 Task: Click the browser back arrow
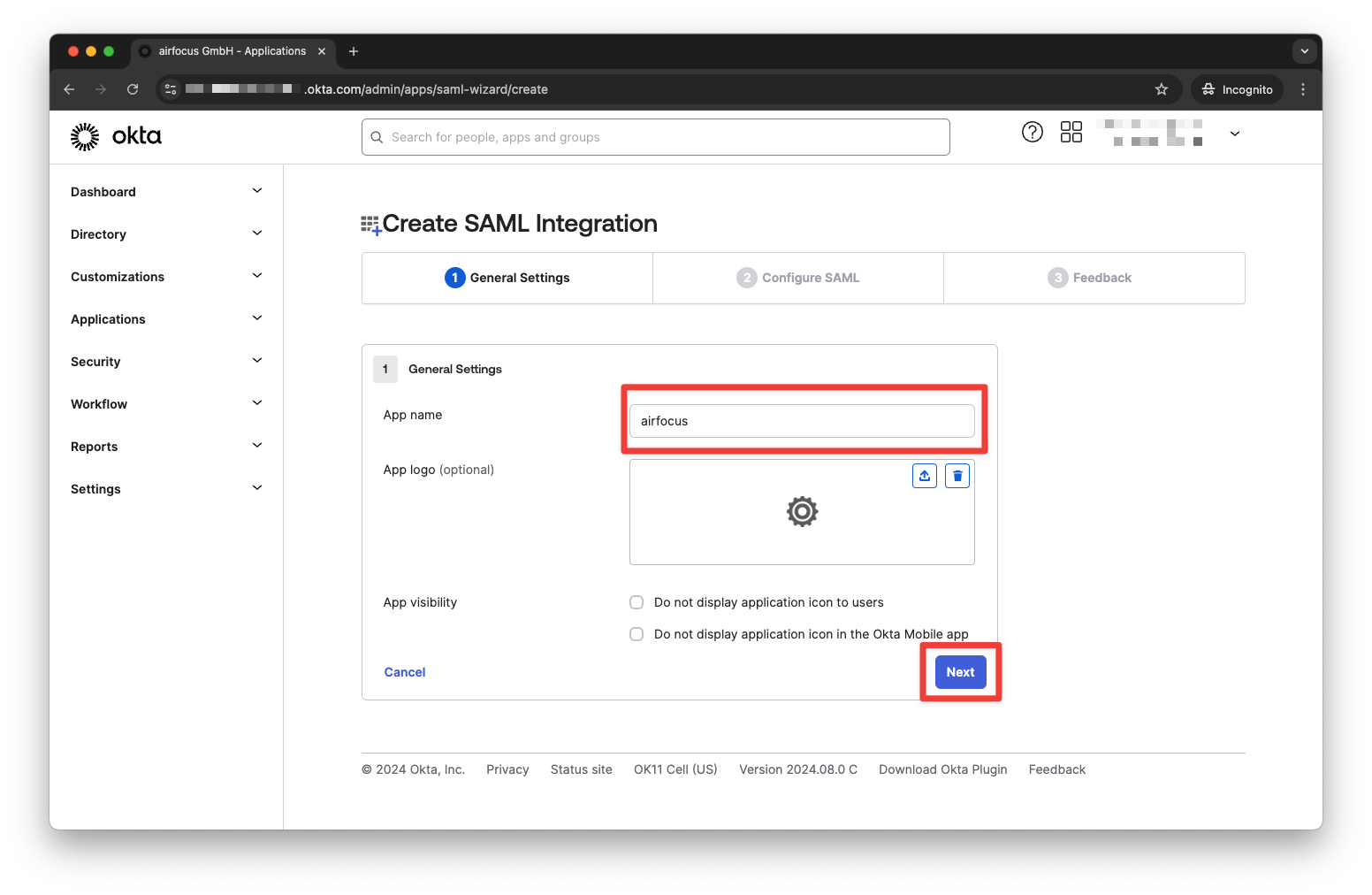coord(69,89)
